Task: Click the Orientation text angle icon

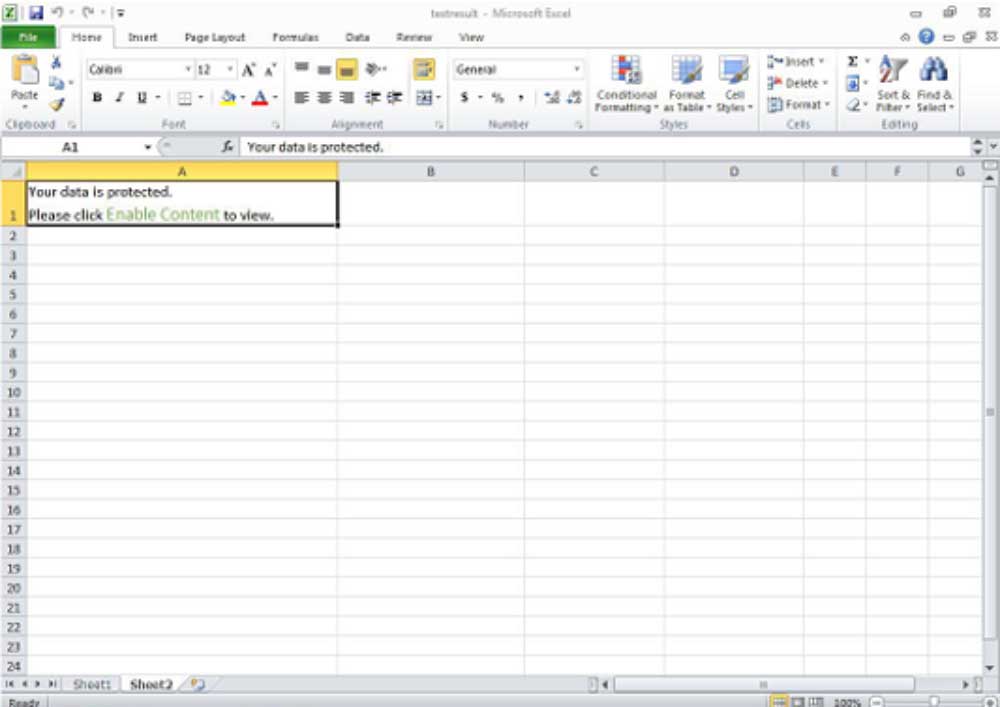Action: coord(374,68)
